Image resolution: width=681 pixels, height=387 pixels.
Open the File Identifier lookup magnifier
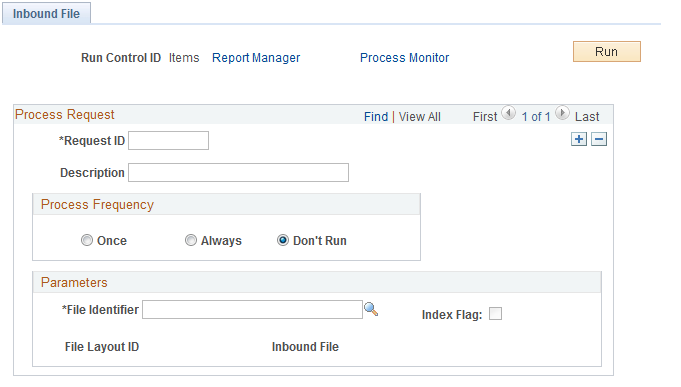(371, 309)
